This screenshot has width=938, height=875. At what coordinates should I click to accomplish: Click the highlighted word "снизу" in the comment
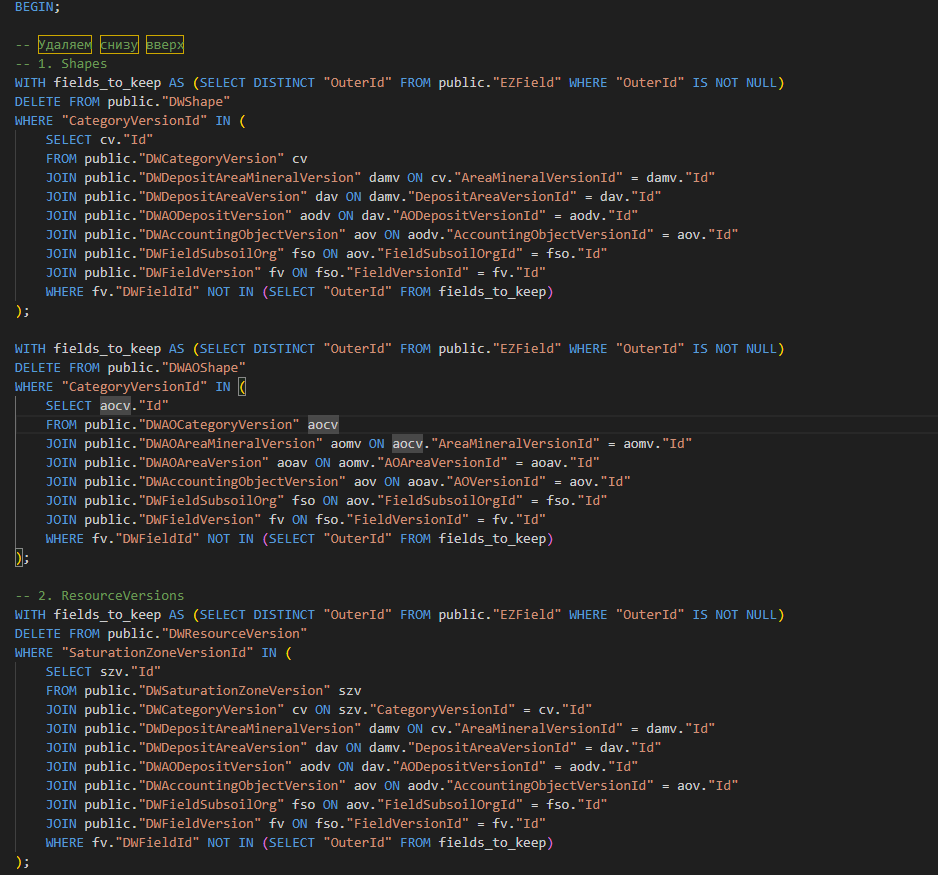pyautogui.click(x=119, y=45)
